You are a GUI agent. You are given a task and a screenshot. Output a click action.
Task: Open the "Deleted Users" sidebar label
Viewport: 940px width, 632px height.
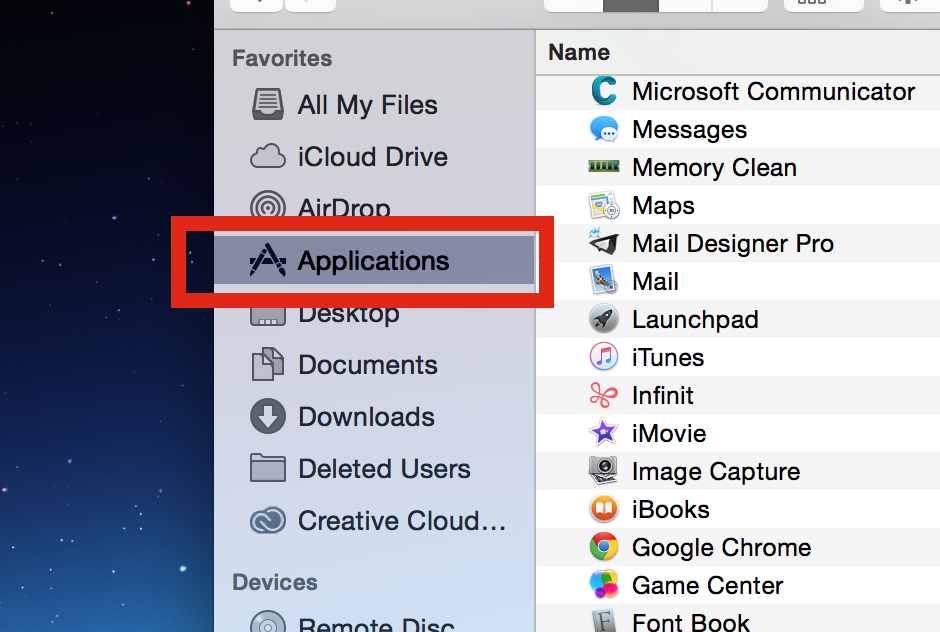(384, 469)
